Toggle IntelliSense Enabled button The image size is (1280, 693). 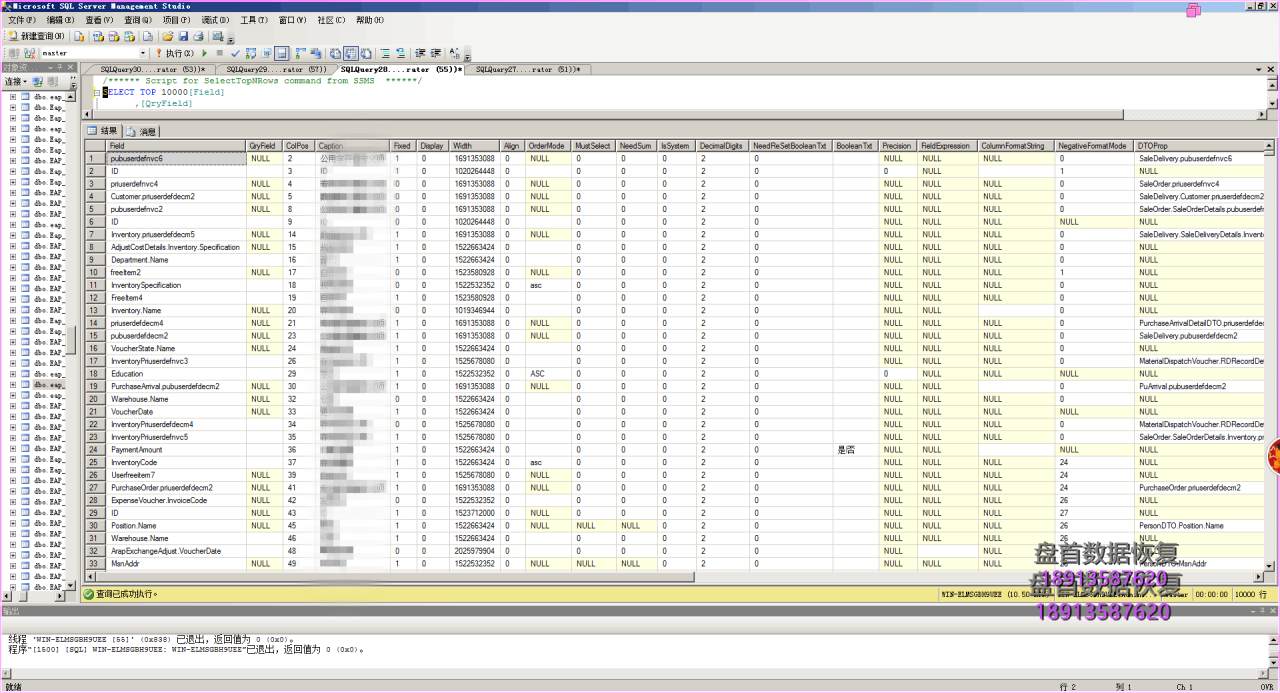click(281, 53)
